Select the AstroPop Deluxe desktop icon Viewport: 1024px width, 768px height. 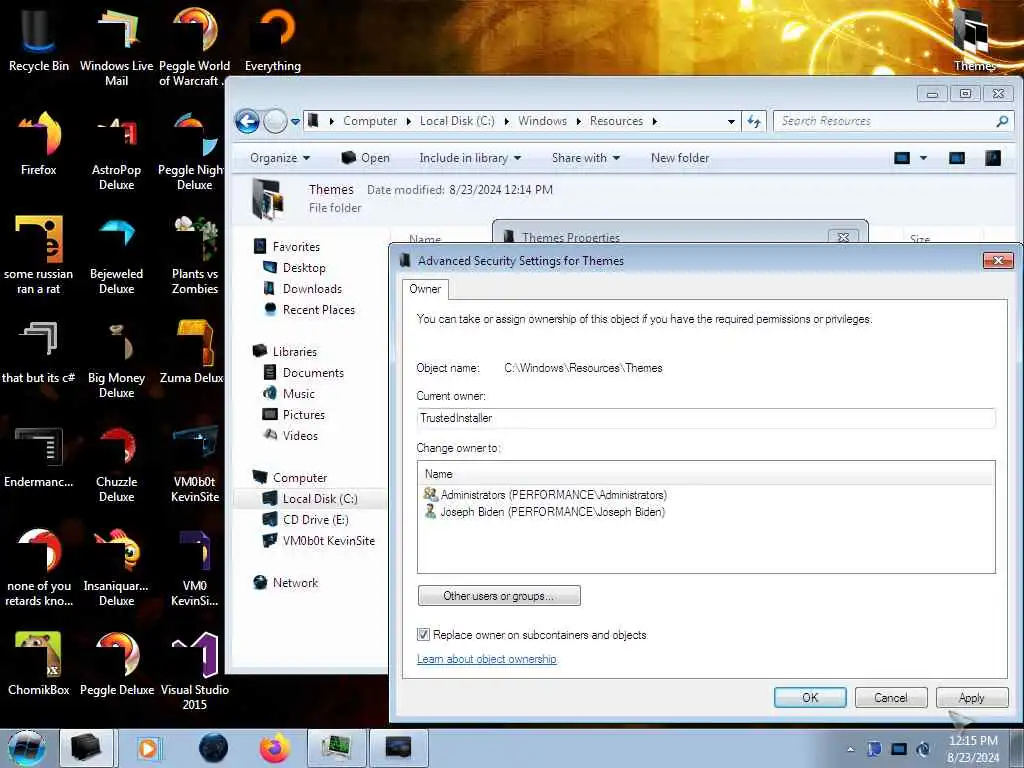point(116,150)
